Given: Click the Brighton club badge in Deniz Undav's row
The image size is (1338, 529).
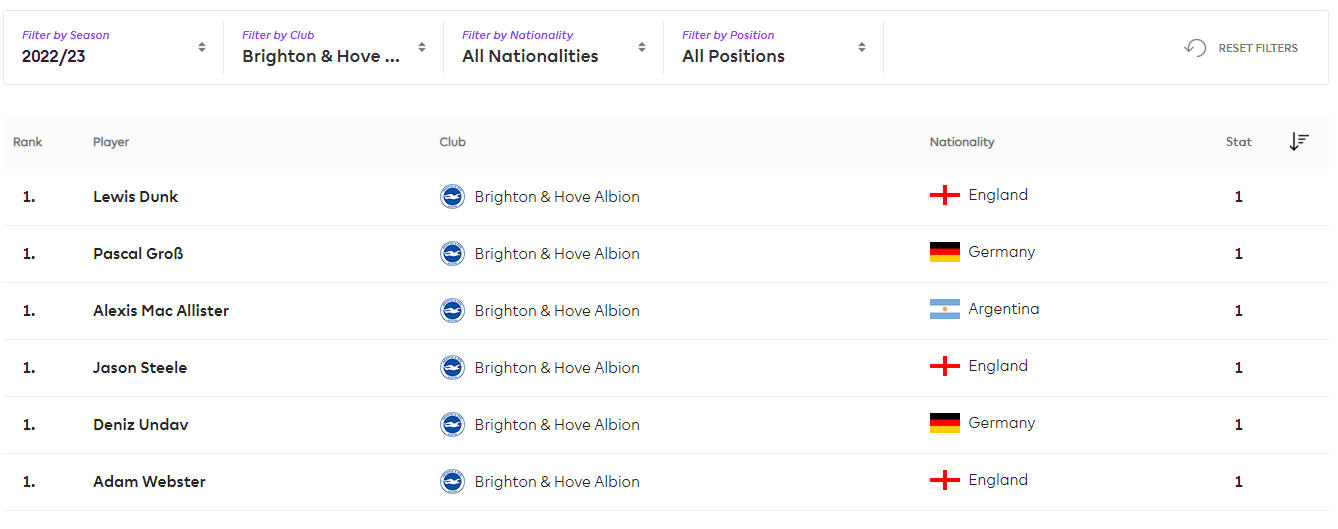Looking at the screenshot, I should (452, 424).
